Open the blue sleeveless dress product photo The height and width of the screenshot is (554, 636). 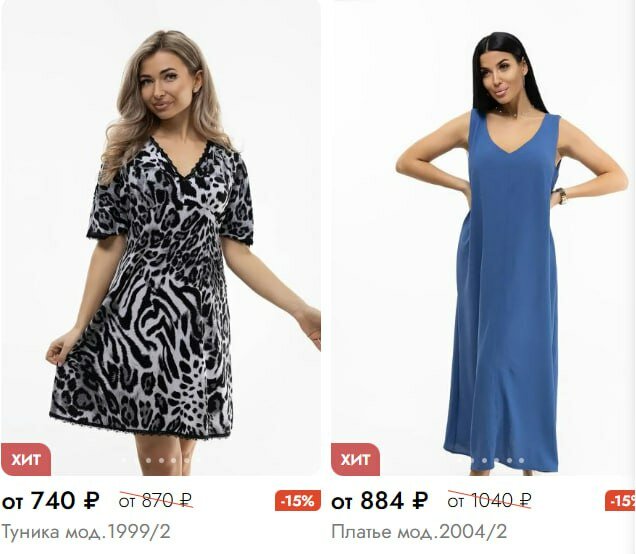tap(483, 237)
